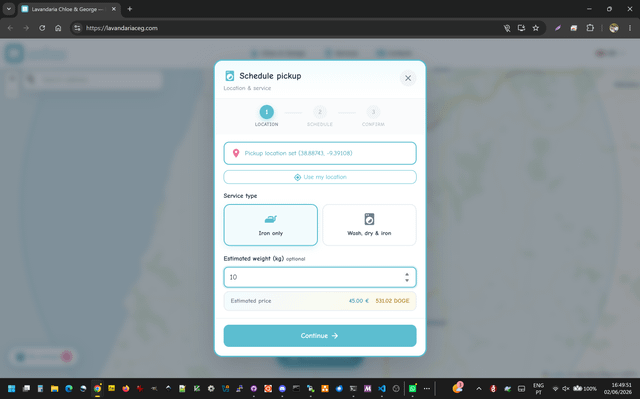
Task: Open the site information icon in address bar
Action: point(77,28)
